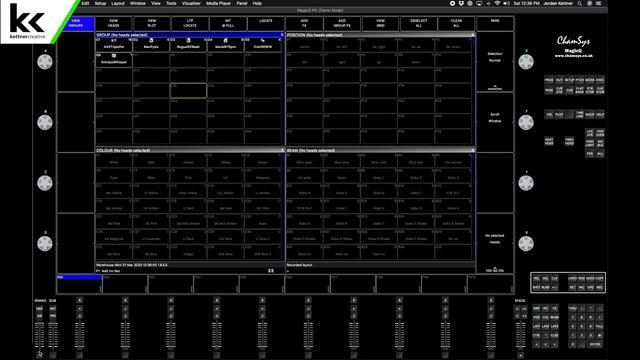640x360 pixels.
Task: Select the DustSKWW group tile
Action: tap(262, 44)
